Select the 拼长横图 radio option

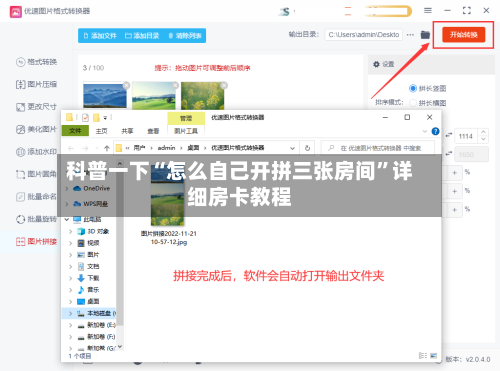(x=413, y=103)
